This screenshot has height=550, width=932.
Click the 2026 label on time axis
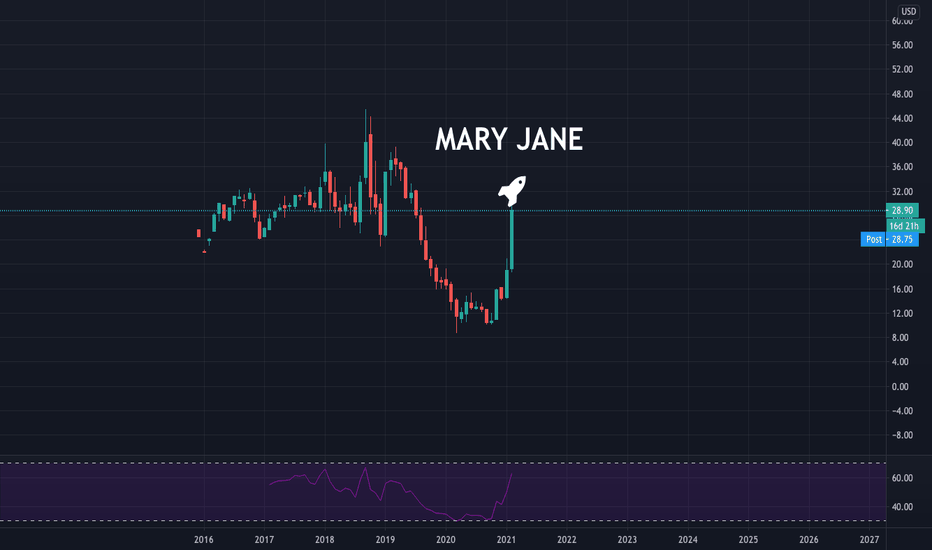tap(808, 540)
